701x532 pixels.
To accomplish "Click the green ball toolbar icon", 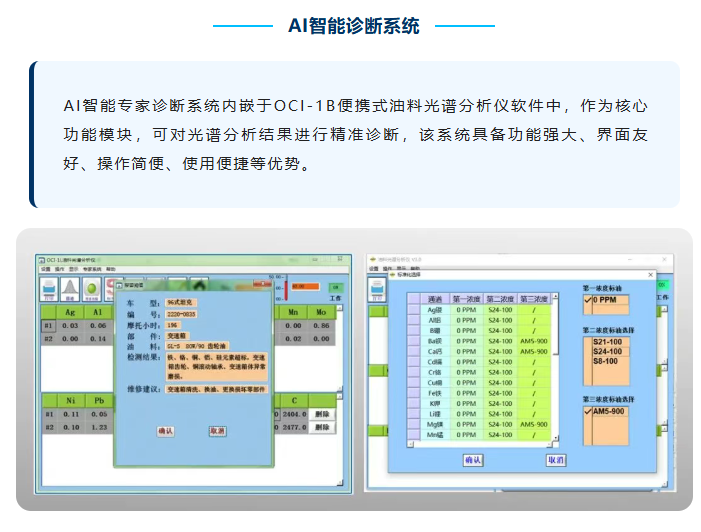I will point(92,289).
